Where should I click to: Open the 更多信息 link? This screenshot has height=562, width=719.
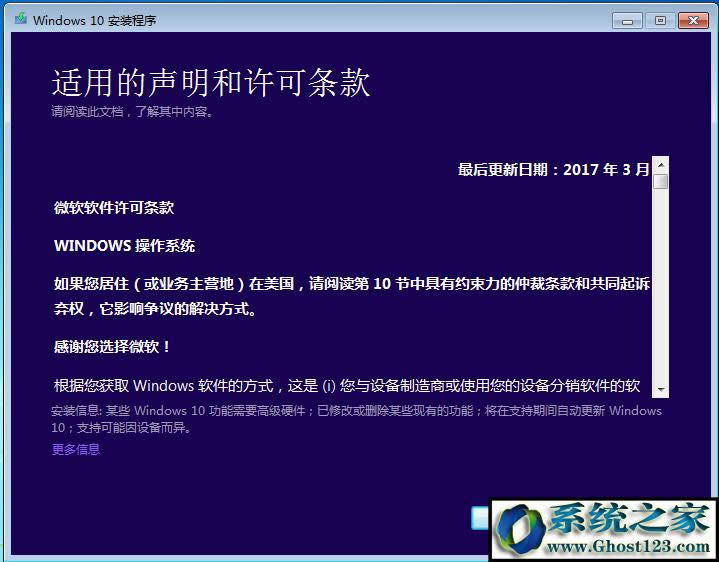coord(76,449)
